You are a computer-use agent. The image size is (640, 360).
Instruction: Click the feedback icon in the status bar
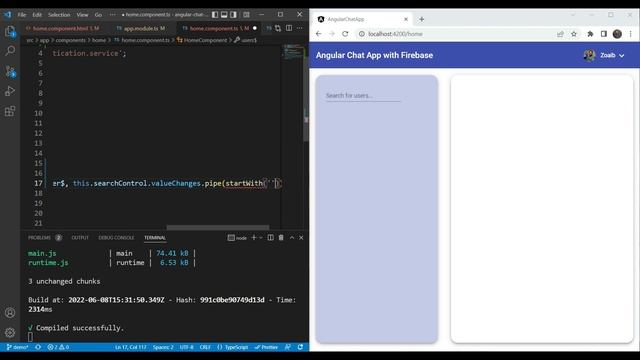point(288,347)
